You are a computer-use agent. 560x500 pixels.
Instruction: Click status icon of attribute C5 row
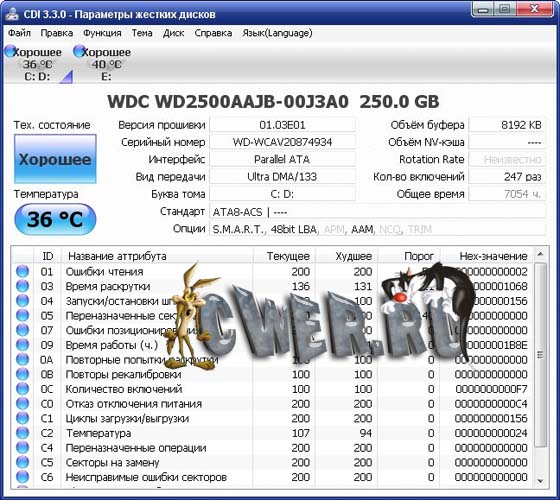click(x=22, y=462)
